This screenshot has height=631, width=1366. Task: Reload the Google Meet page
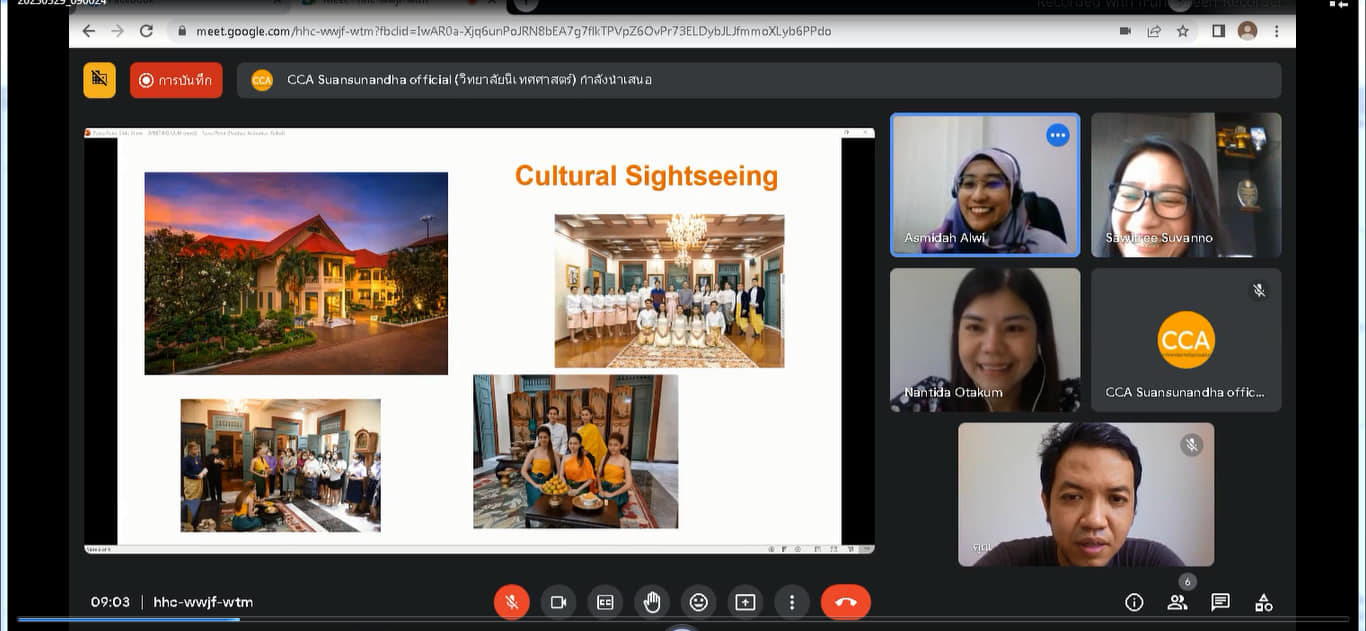pos(146,31)
